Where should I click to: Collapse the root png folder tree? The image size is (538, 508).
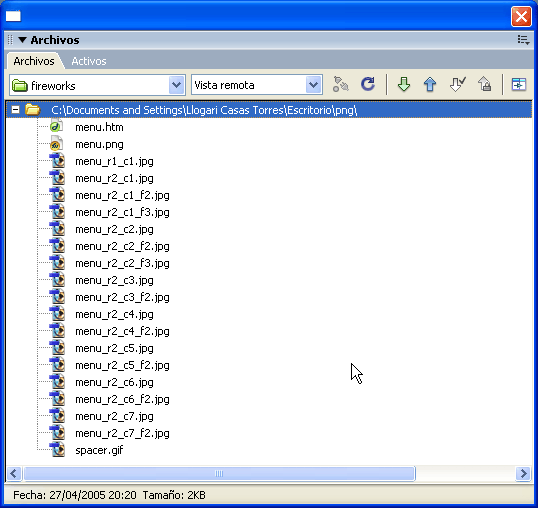pos(15,110)
